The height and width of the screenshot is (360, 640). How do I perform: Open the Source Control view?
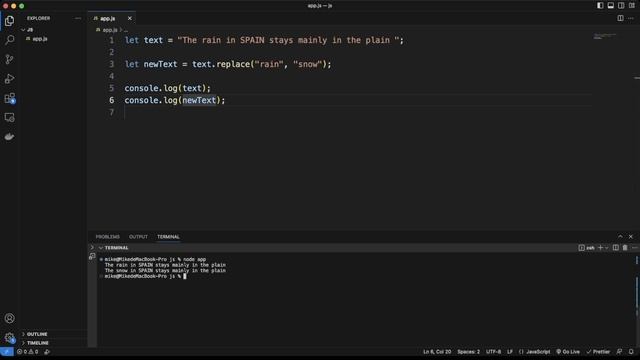(x=9, y=59)
